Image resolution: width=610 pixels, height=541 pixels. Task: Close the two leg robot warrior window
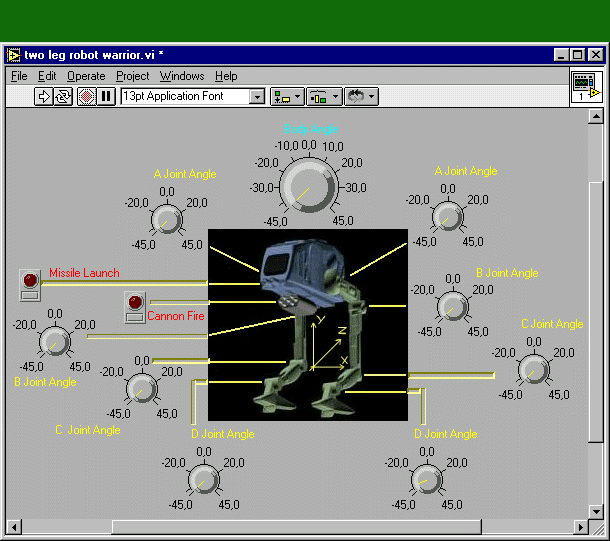coord(596,55)
